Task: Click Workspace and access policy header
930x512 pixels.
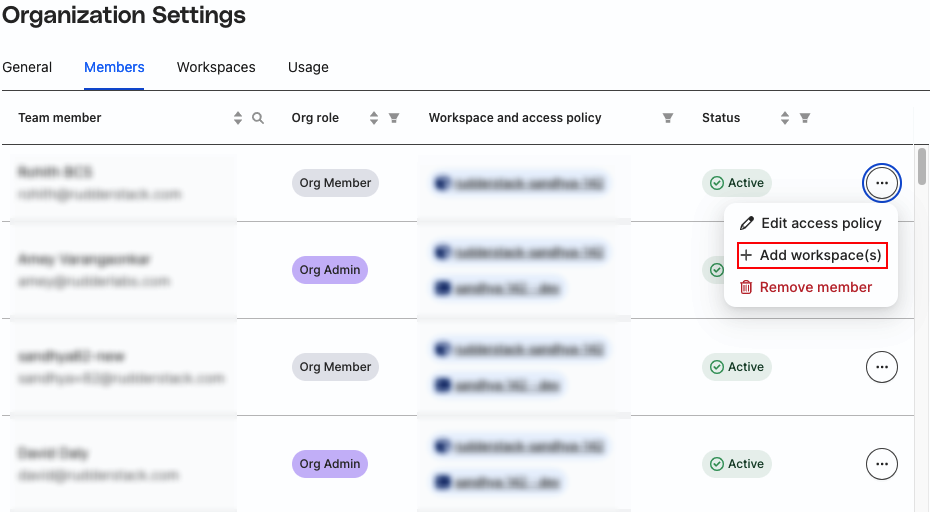Action: coord(515,117)
